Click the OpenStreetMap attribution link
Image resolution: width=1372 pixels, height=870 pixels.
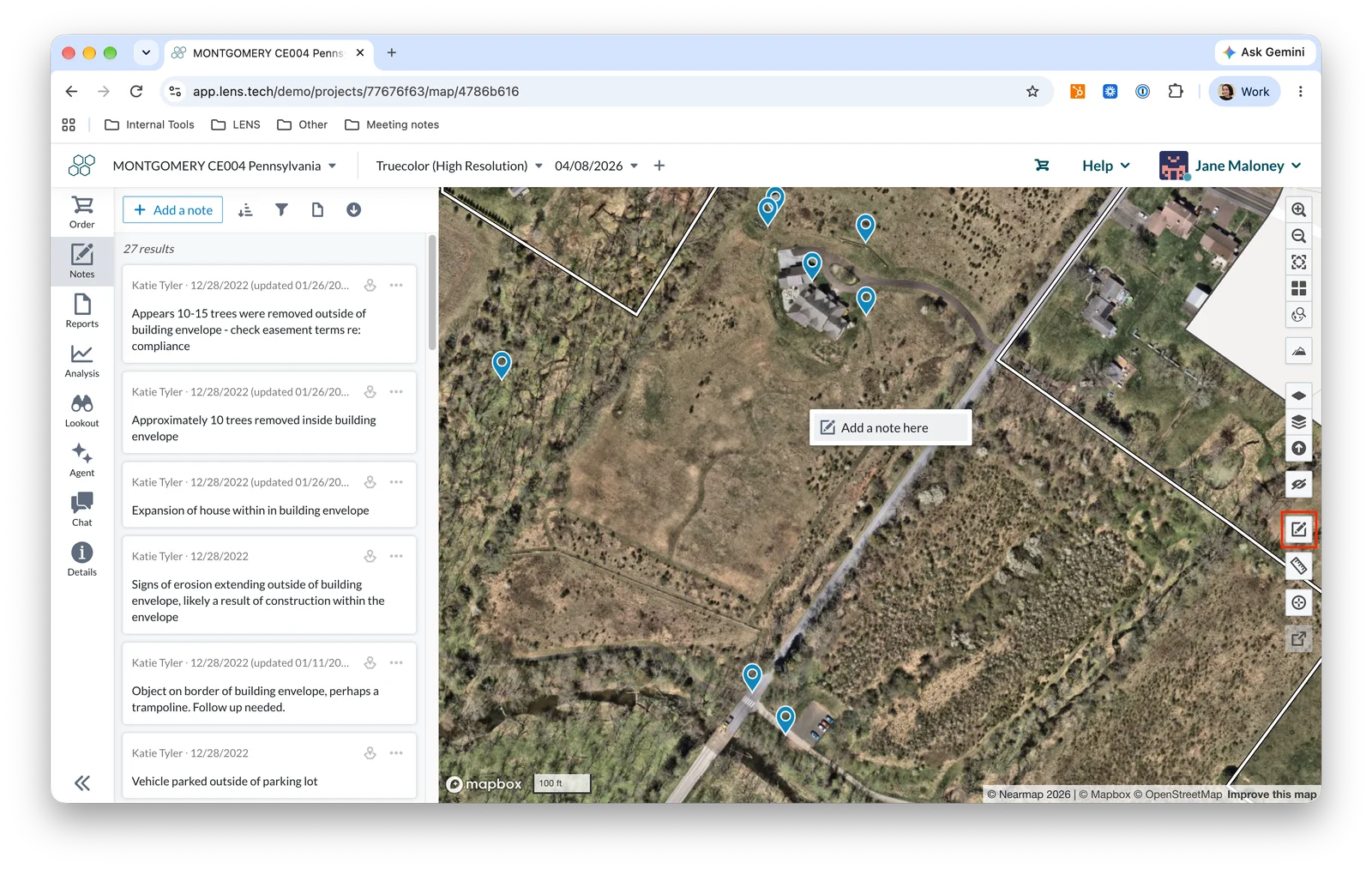coord(1177,794)
